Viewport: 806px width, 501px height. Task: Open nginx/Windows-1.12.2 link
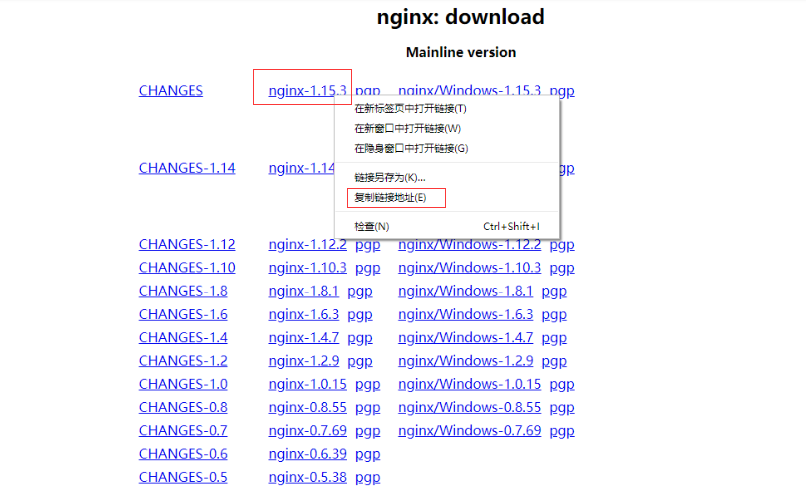[x=469, y=244]
